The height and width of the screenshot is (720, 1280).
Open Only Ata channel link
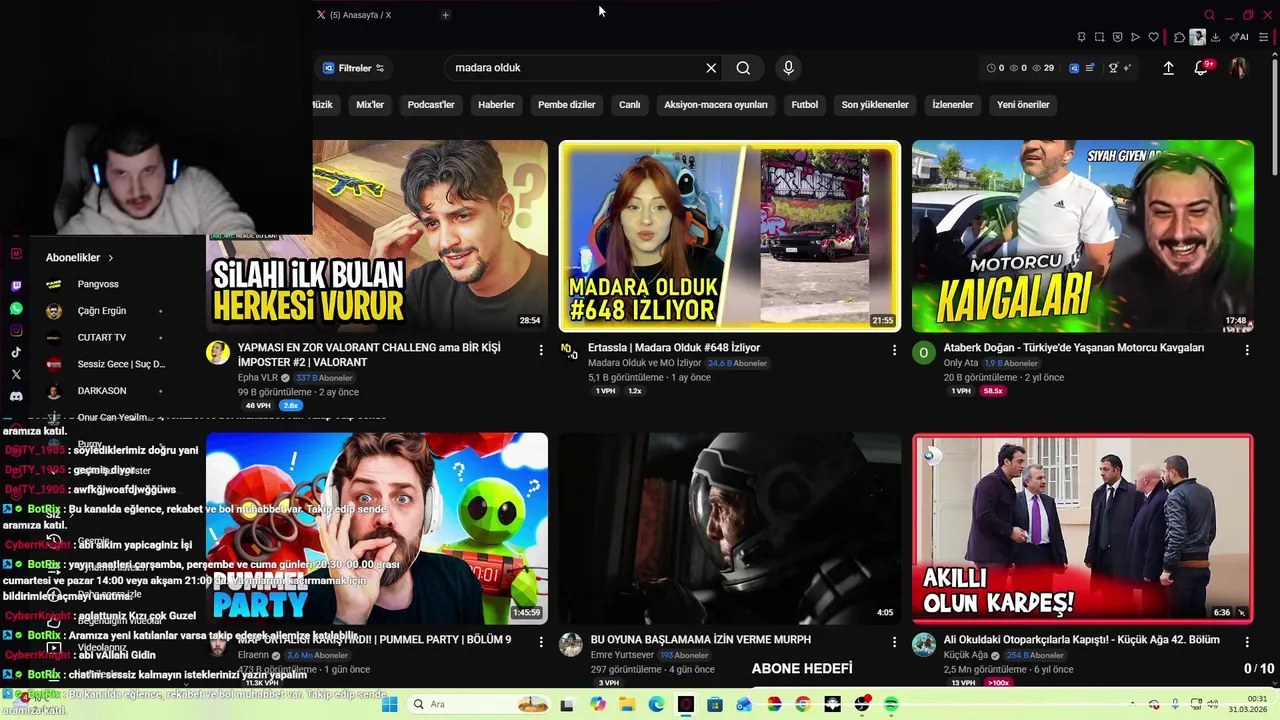961,363
